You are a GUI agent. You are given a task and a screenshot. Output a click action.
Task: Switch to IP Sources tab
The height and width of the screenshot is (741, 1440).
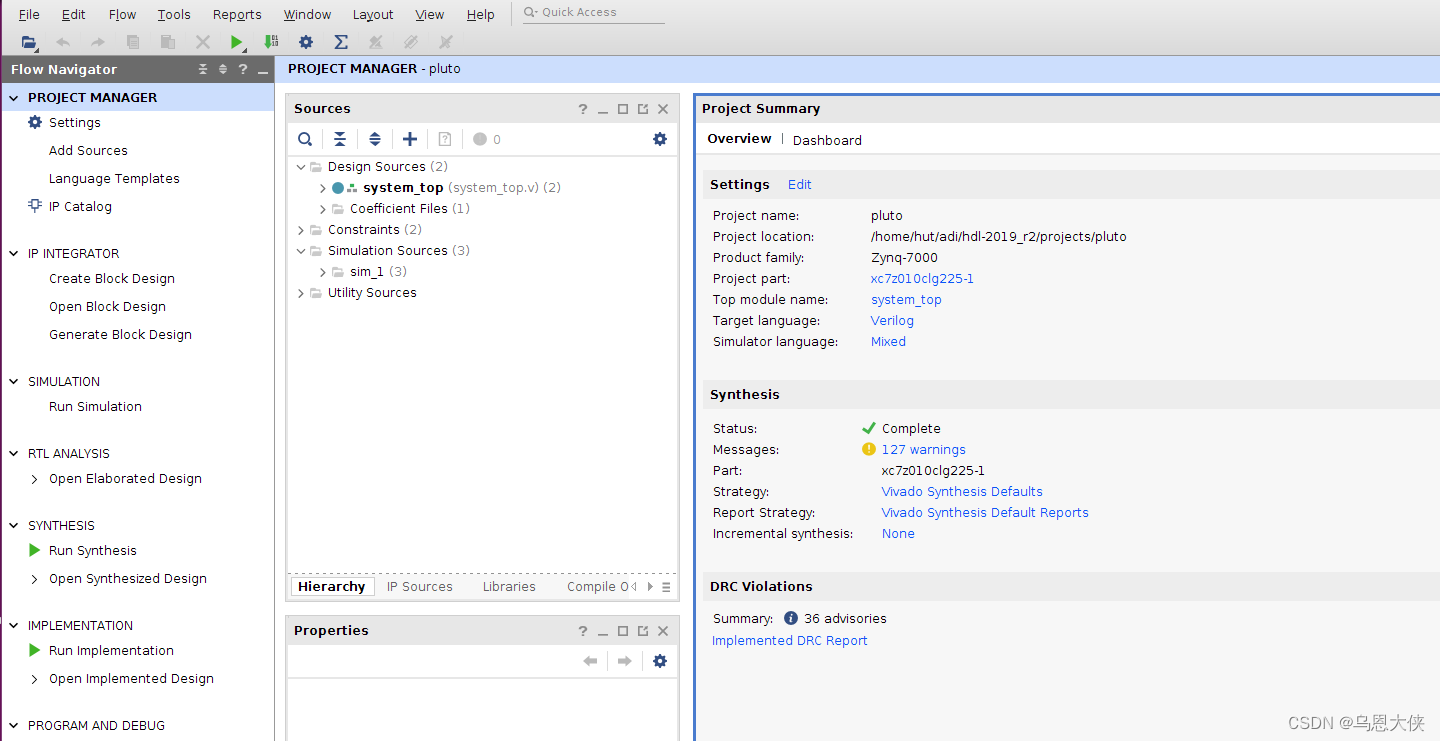coord(420,587)
